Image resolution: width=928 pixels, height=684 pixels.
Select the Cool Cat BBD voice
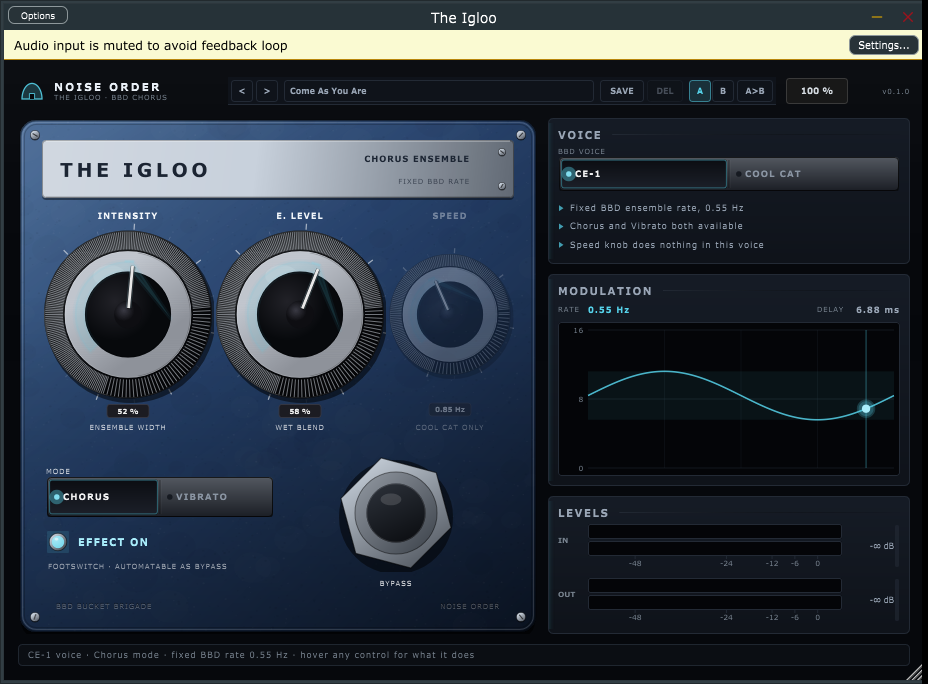813,174
